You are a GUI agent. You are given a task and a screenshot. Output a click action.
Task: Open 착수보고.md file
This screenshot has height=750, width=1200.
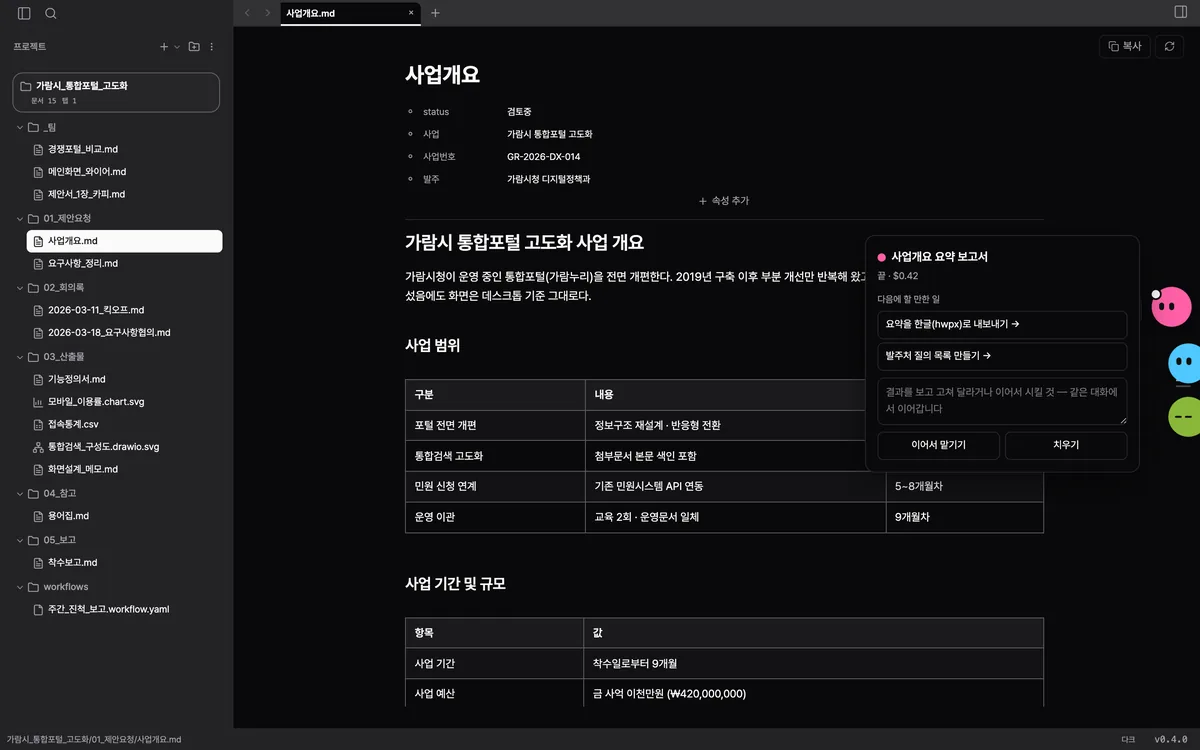click(124, 563)
